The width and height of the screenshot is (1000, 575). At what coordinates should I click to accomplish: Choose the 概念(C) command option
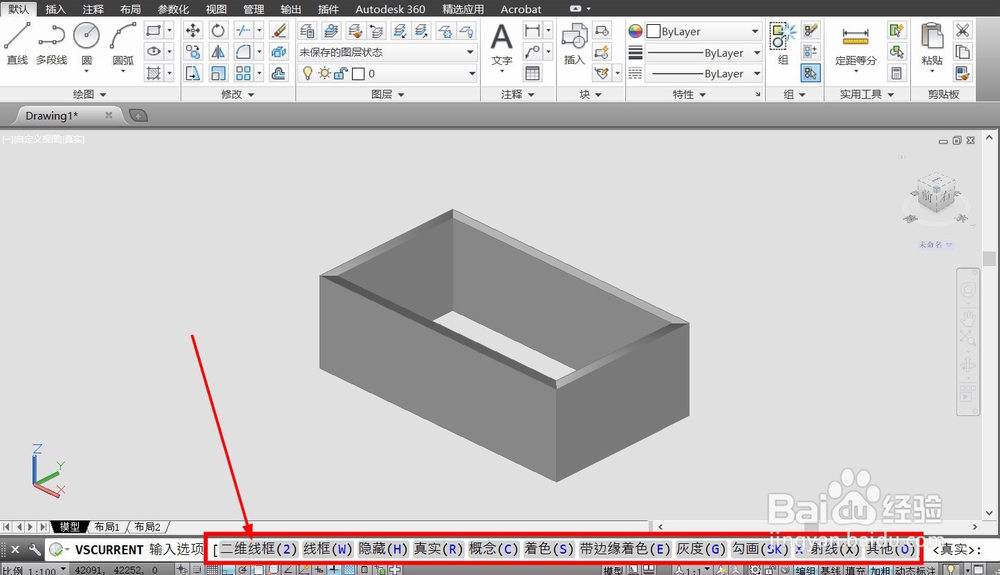tap(493, 549)
